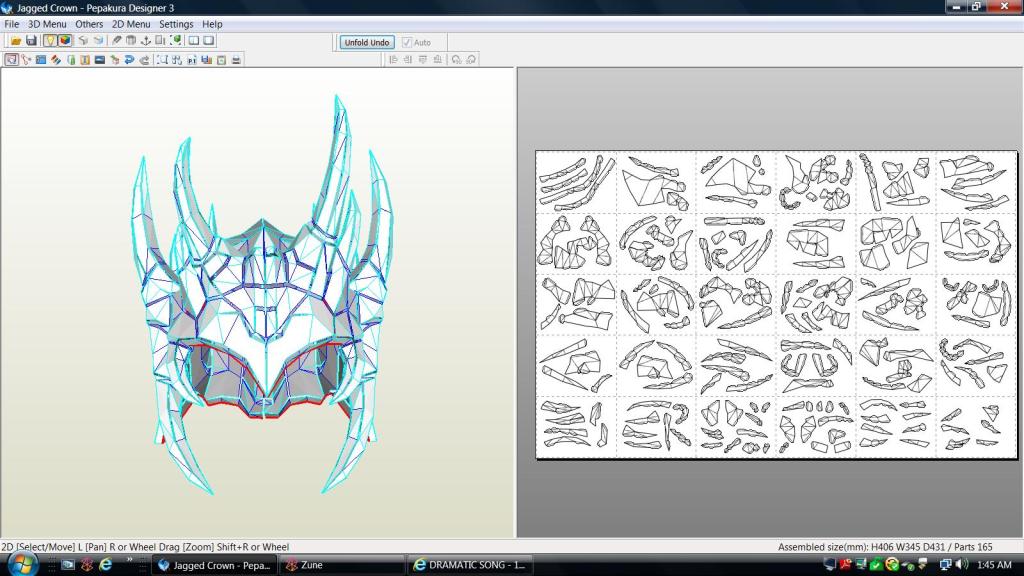Viewport: 1024px width, 576px height.
Task: Click the align right icon
Action: 408,59
